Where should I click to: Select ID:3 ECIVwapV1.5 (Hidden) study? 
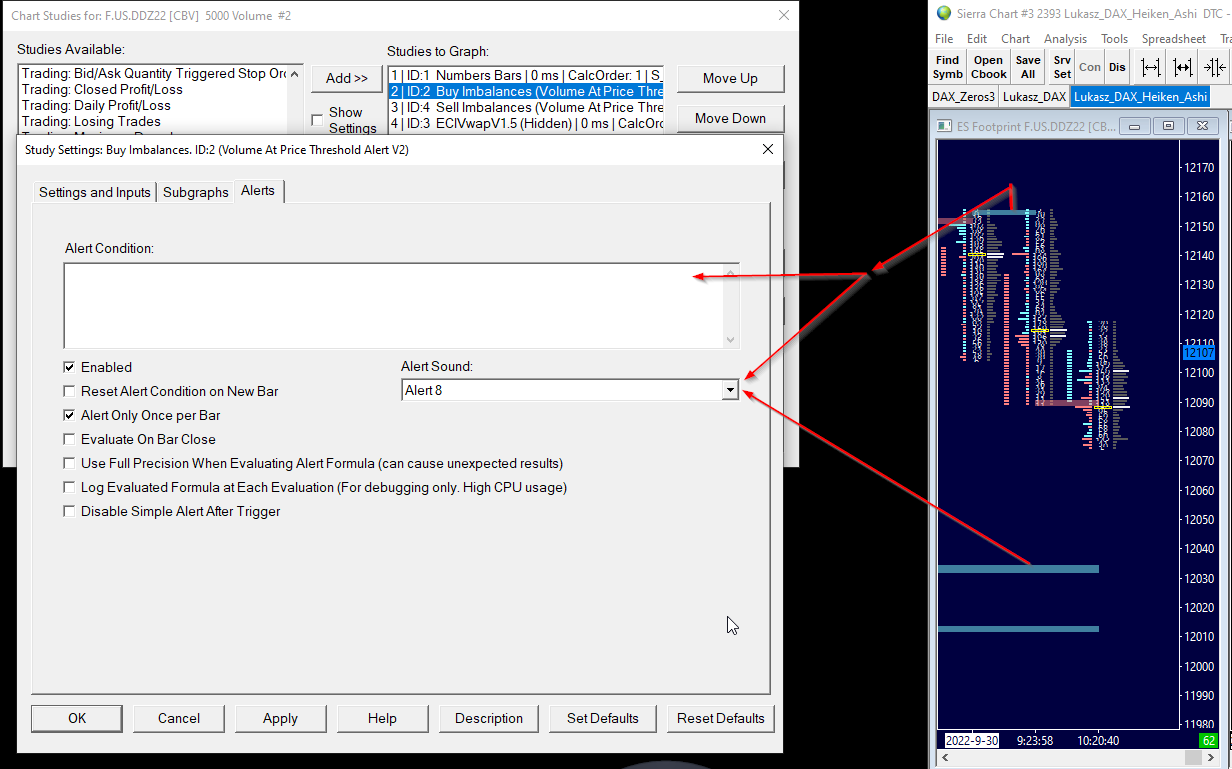[526, 123]
